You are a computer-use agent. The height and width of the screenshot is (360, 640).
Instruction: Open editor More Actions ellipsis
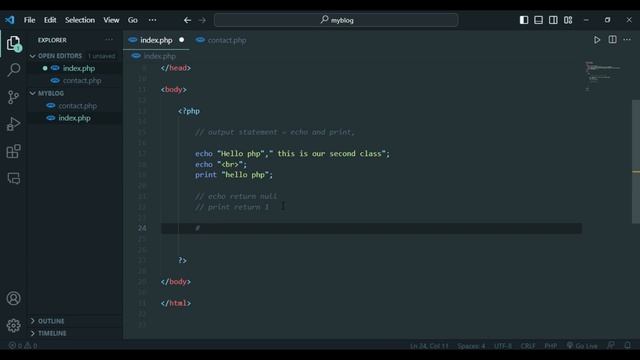click(x=627, y=40)
